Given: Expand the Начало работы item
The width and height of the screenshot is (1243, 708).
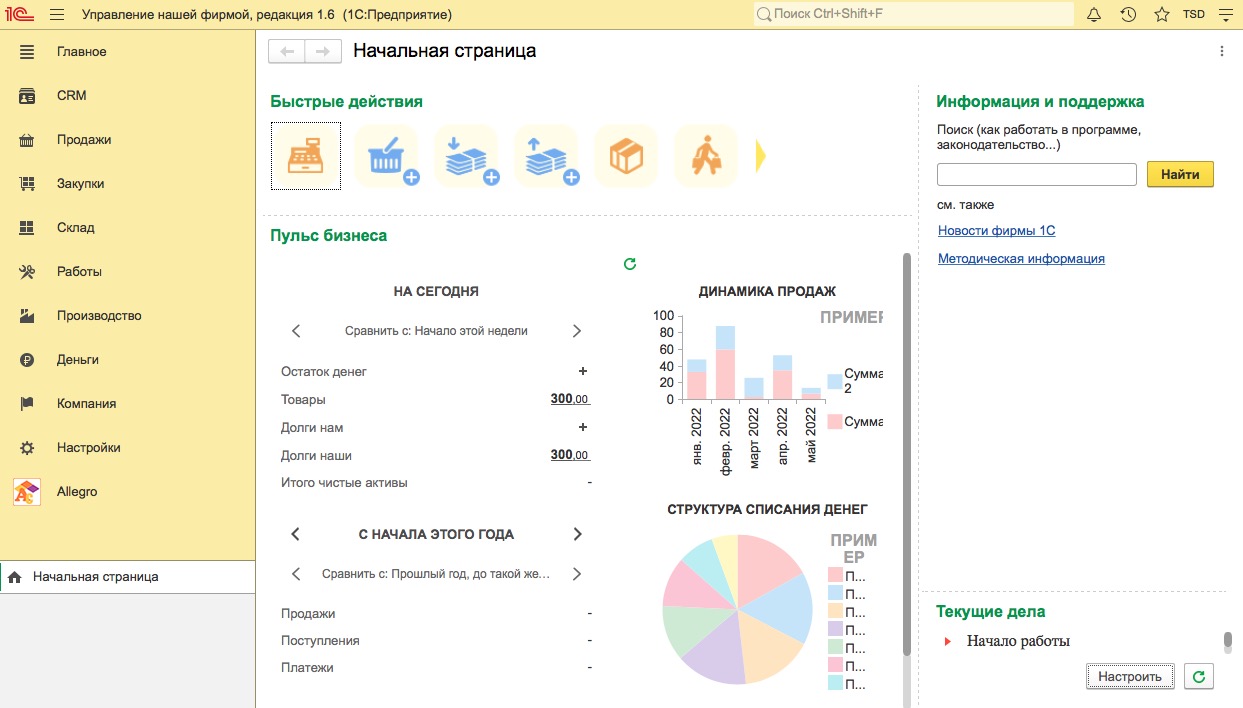Looking at the screenshot, I should 947,641.
